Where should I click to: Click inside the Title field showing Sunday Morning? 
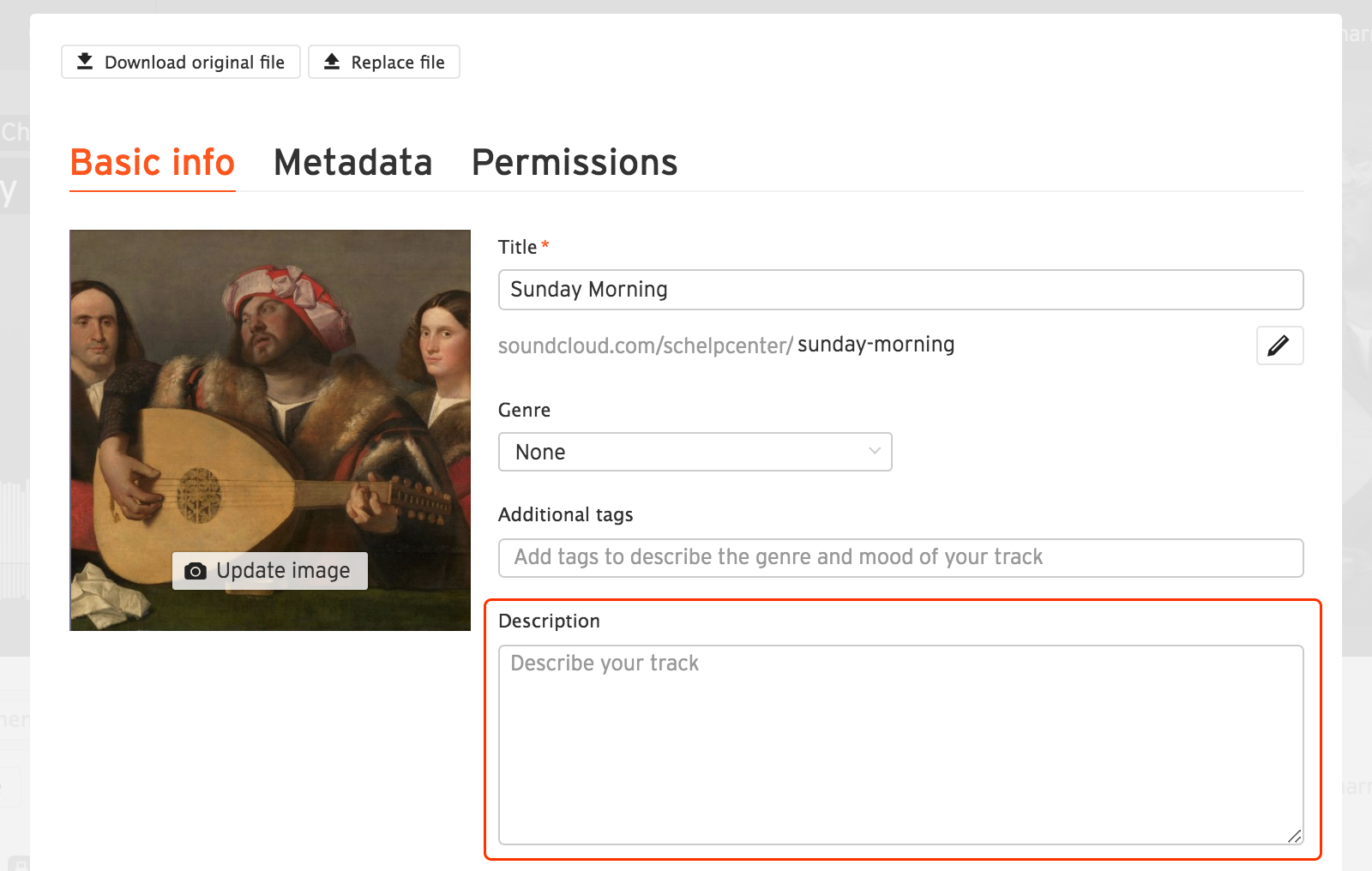point(900,290)
